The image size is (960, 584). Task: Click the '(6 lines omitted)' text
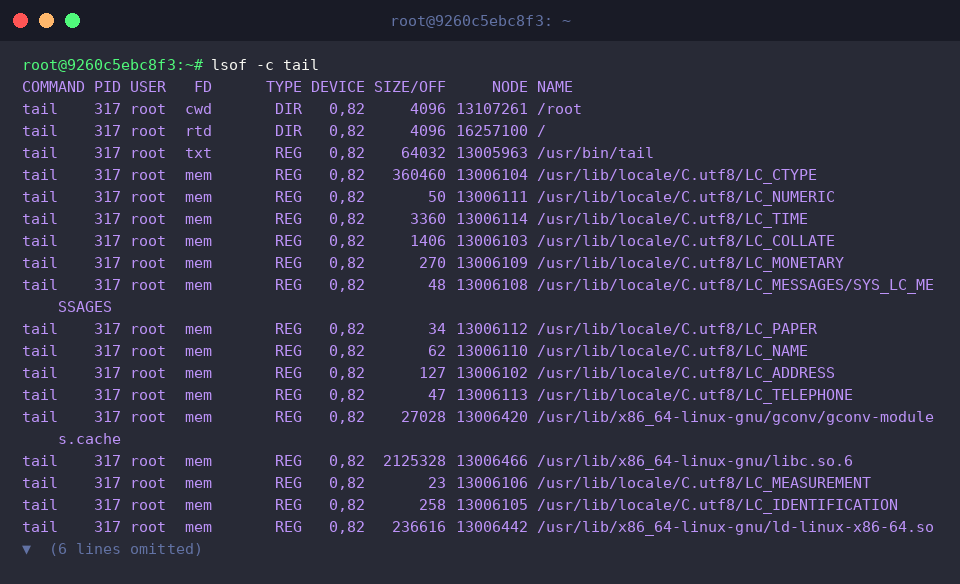click(x=126, y=549)
